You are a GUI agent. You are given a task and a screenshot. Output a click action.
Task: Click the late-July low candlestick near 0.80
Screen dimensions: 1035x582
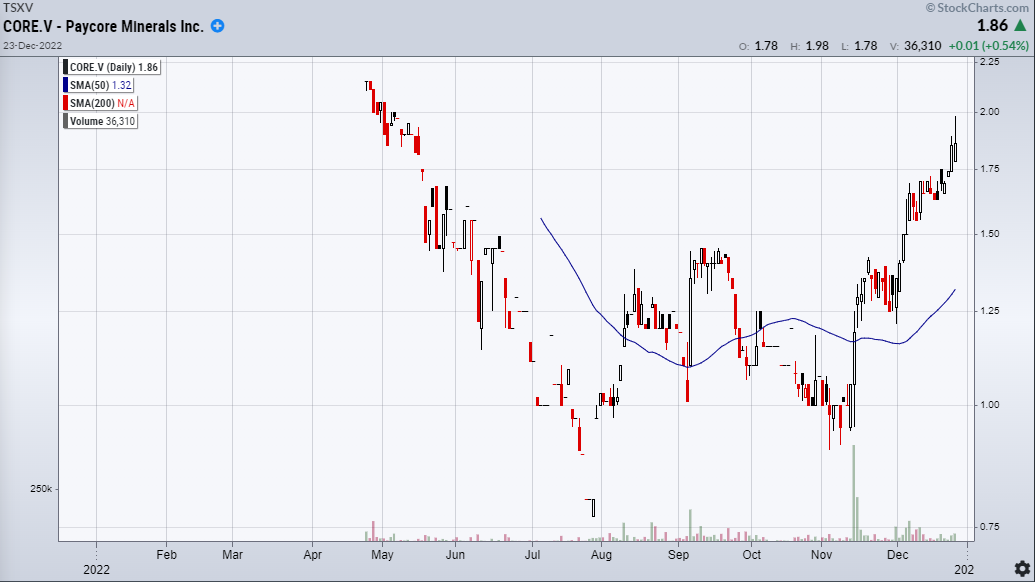pos(593,507)
